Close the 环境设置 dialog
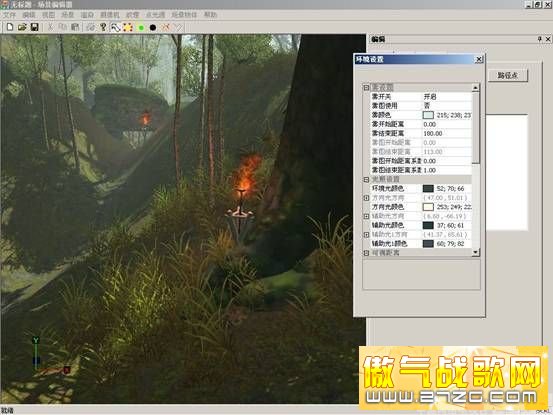The image size is (553, 415). click(479, 59)
